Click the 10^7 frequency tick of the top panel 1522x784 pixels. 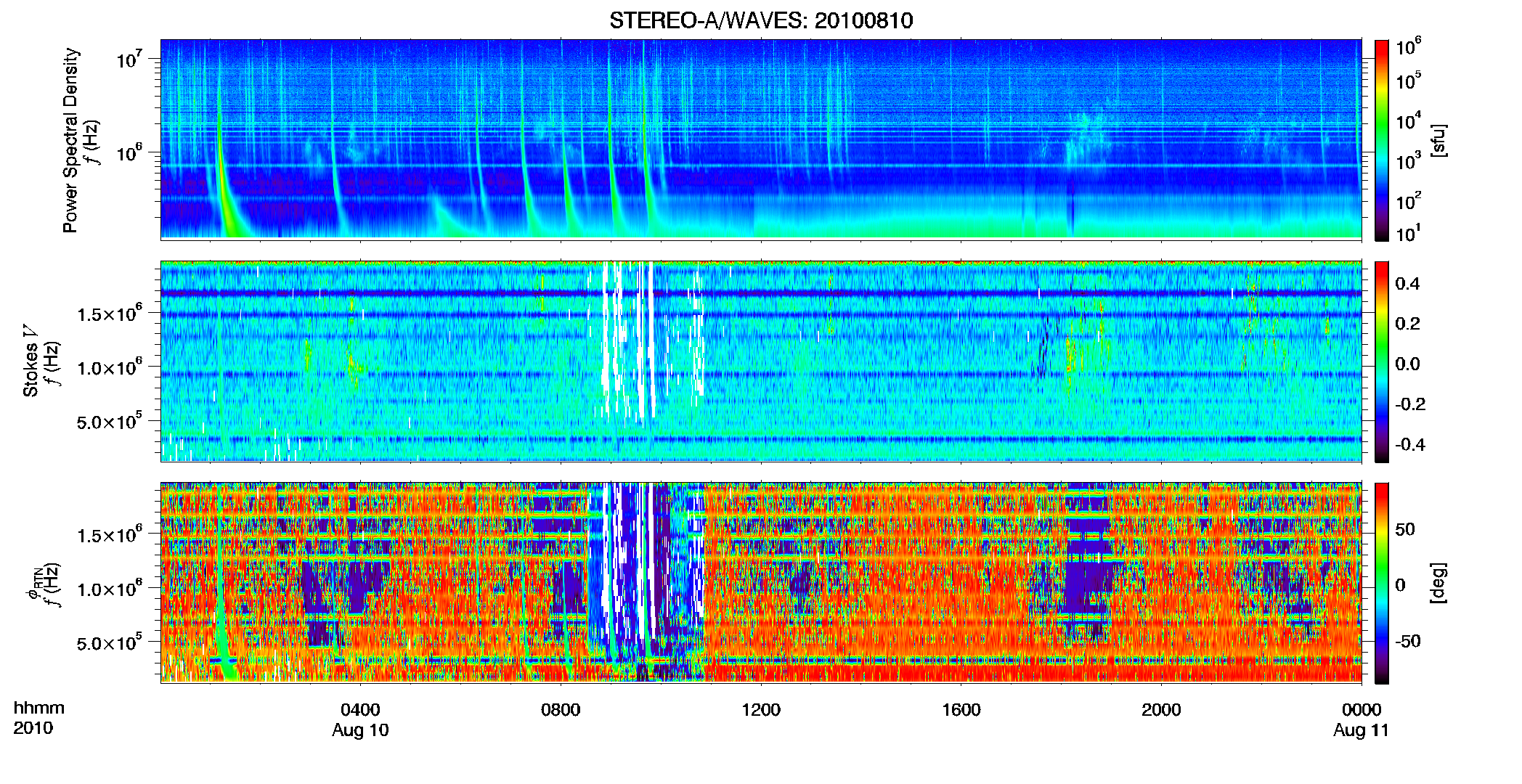(x=129, y=59)
